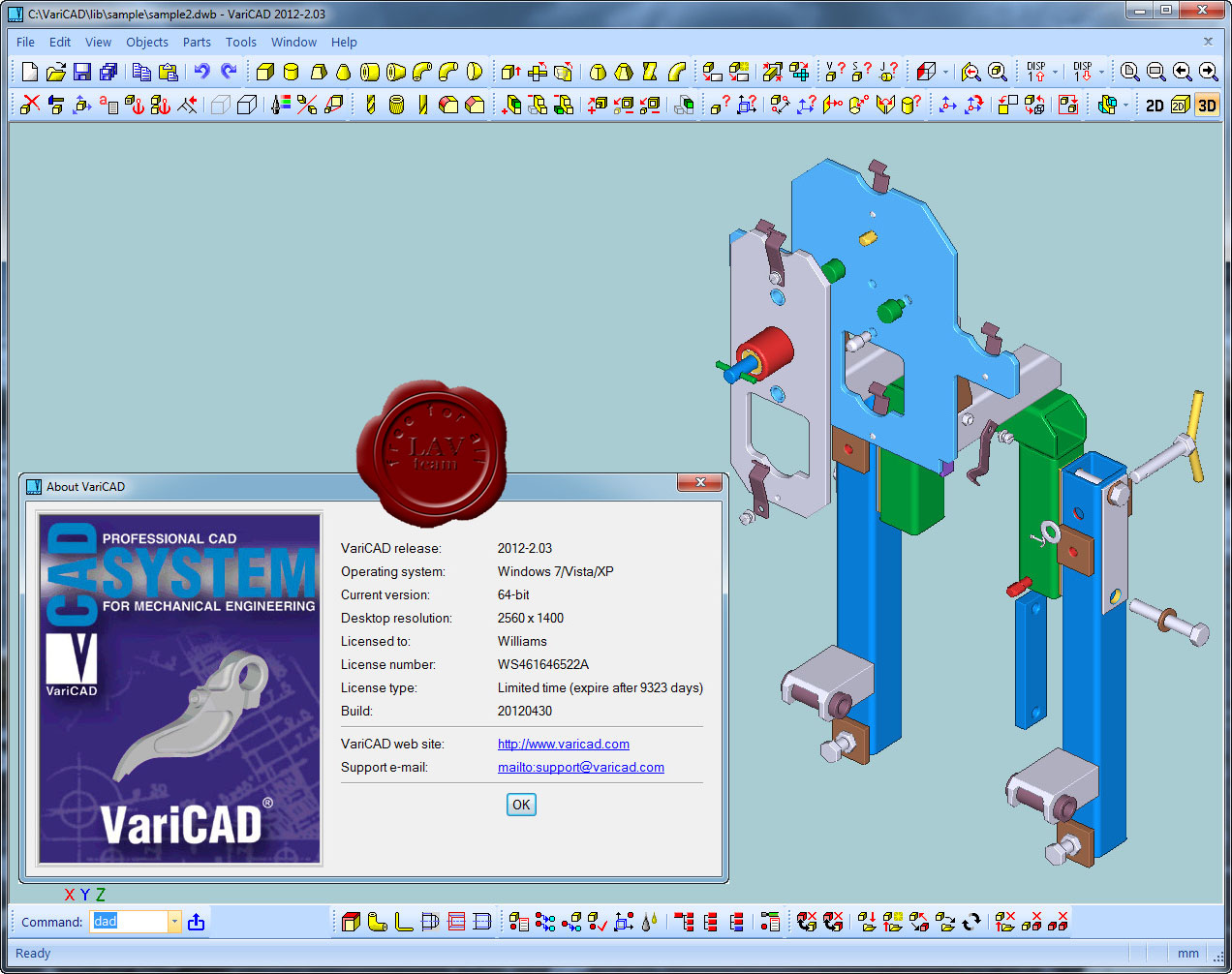The width and height of the screenshot is (1232, 974).
Task: Click the blue upload arrow beside Command box
Action: [x=197, y=922]
